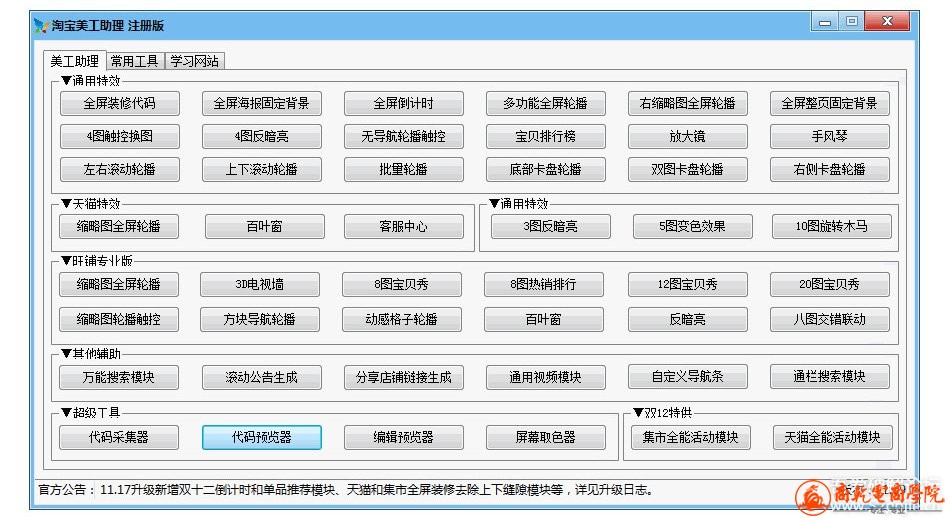Open 缩略图全屏轮播 under 天猫特效
This screenshot has height=523, width=950.
tap(119, 227)
